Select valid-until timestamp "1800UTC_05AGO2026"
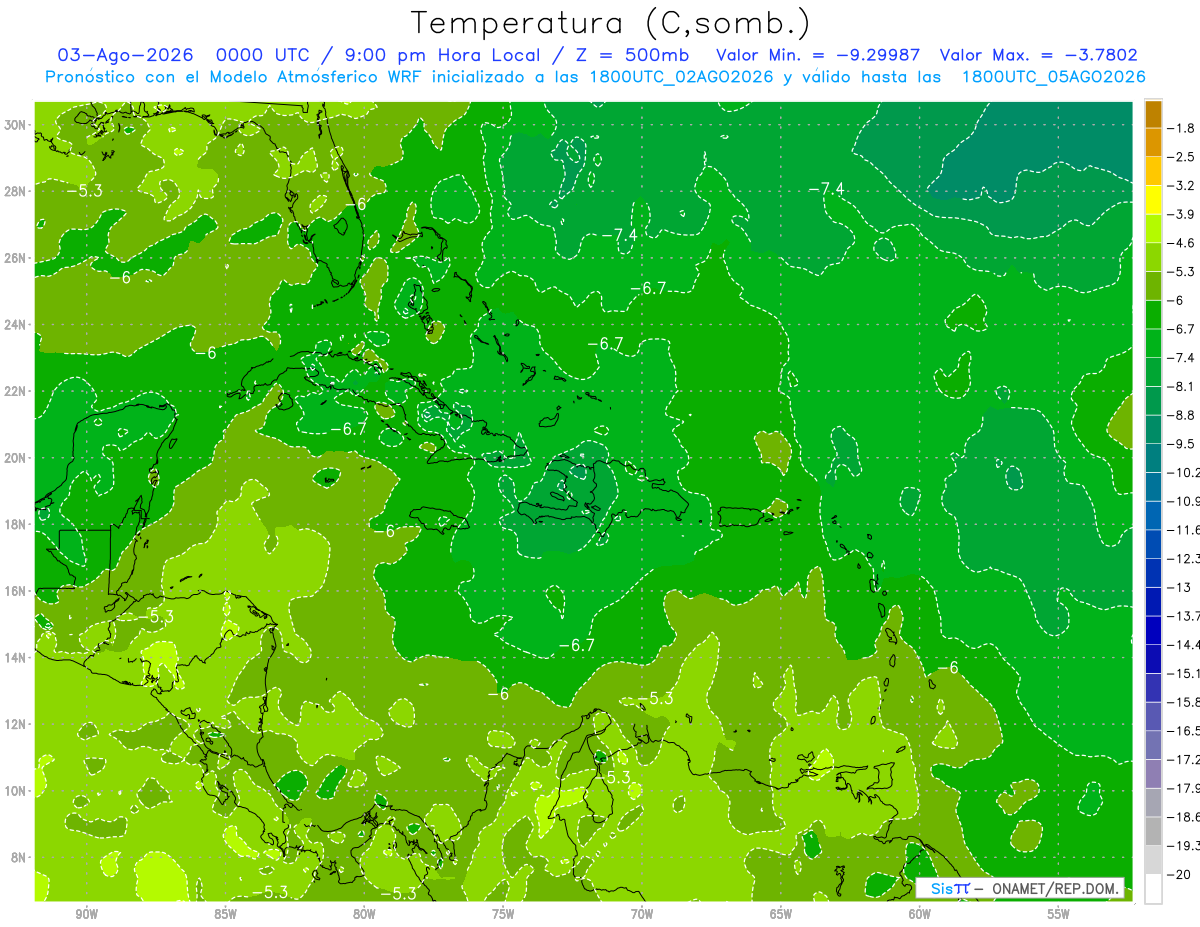This screenshot has height=927, width=1200. (1053, 77)
